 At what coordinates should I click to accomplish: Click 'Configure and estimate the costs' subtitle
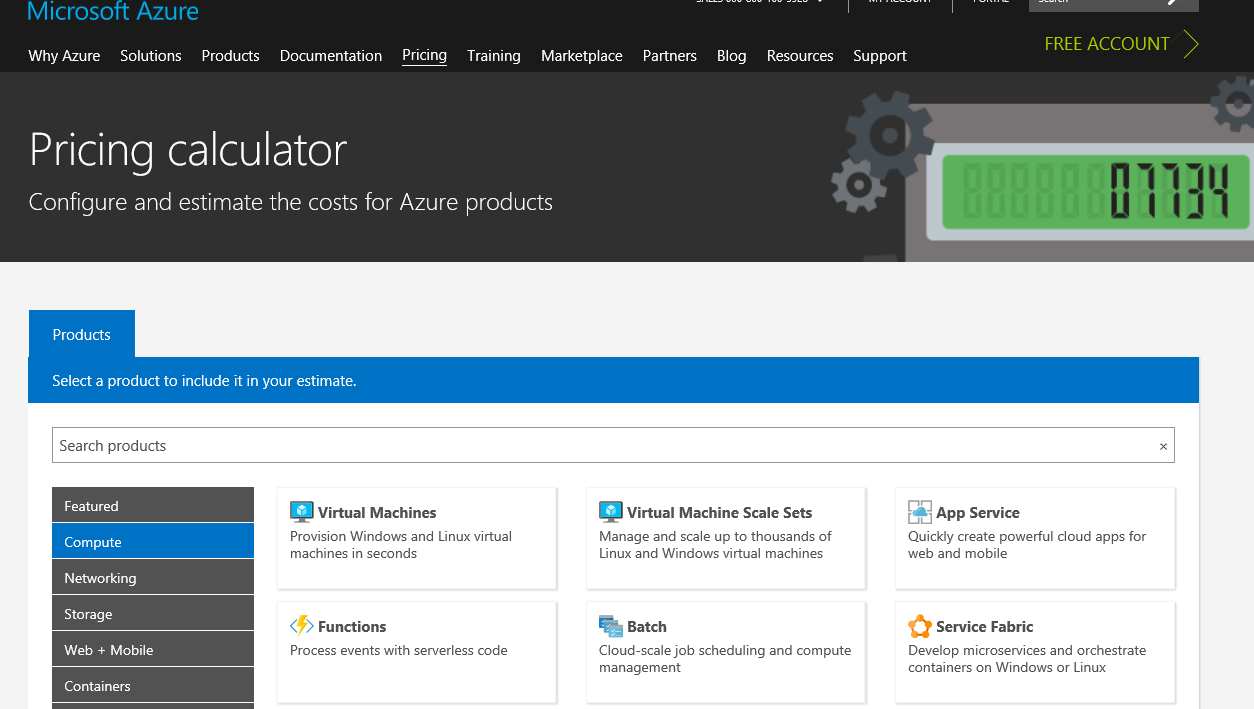tap(291, 203)
